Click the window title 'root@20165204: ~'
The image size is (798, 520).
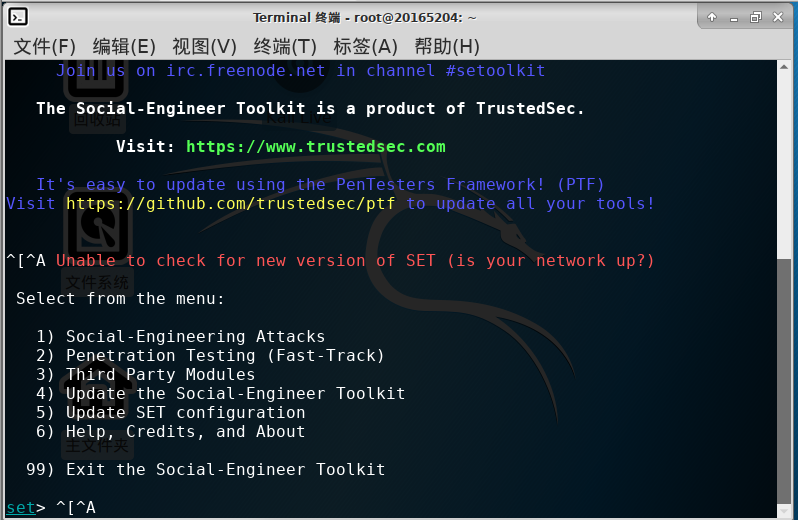click(x=415, y=17)
